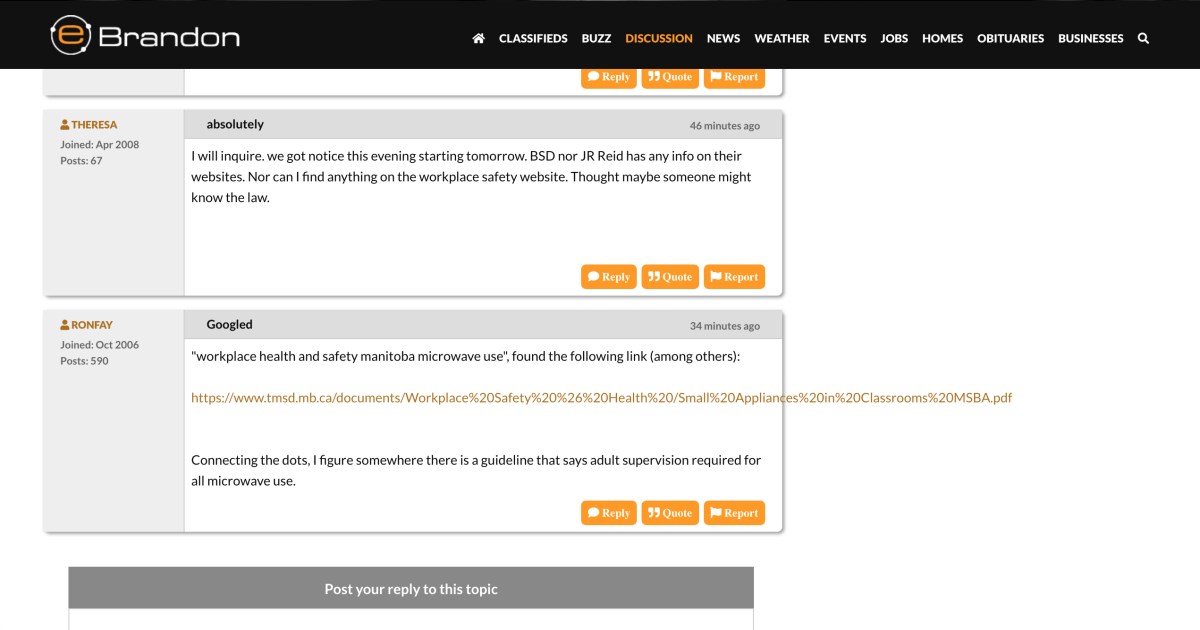The height and width of the screenshot is (630, 1200).
Task: Click the eBrandon logo
Action: [145, 36]
